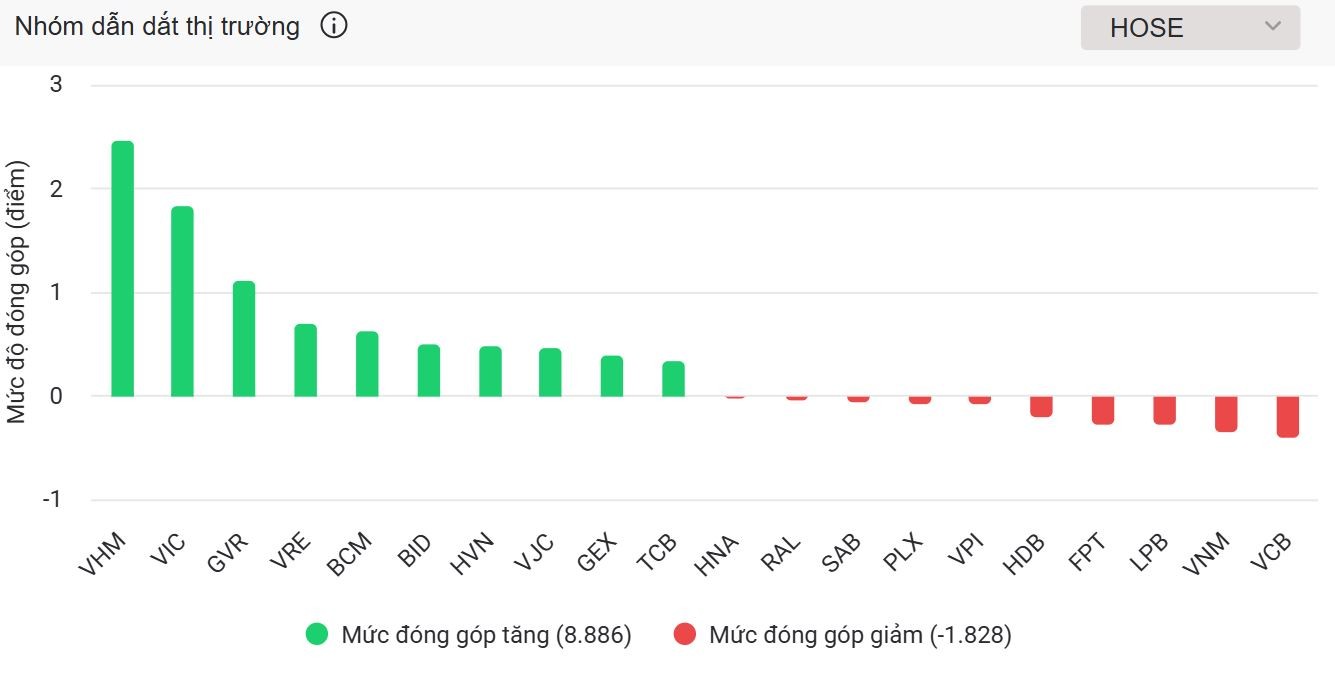Click the HDB axis label
This screenshot has height=683, width=1335.
pyautogui.click(x=1025, y=553)
